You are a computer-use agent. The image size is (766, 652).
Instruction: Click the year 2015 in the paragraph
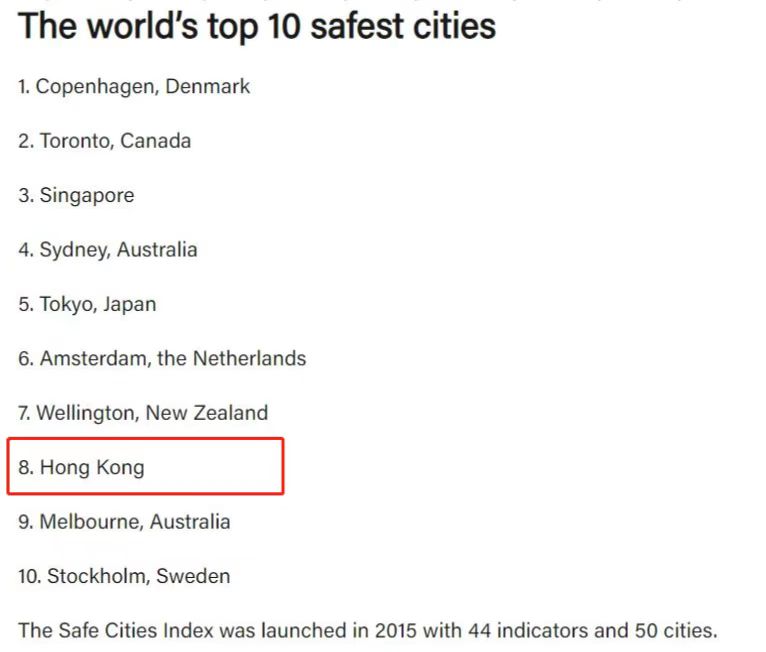point(395,631)
